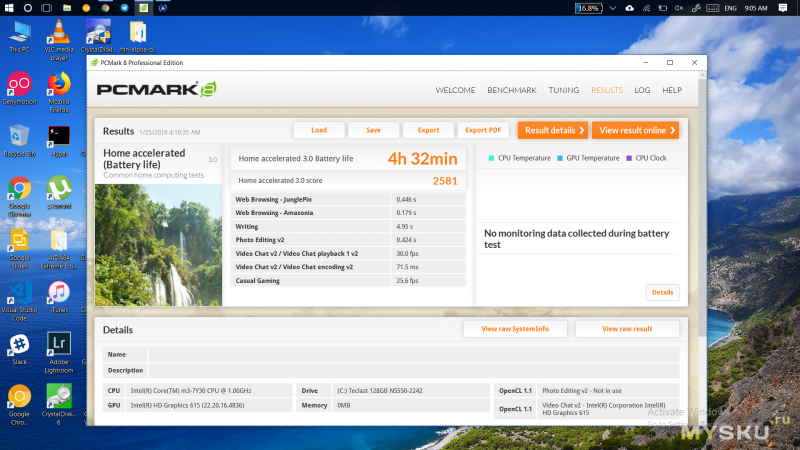
Task: Click the Video Chat encoding v2 row
Action: (x=348, y=267)
